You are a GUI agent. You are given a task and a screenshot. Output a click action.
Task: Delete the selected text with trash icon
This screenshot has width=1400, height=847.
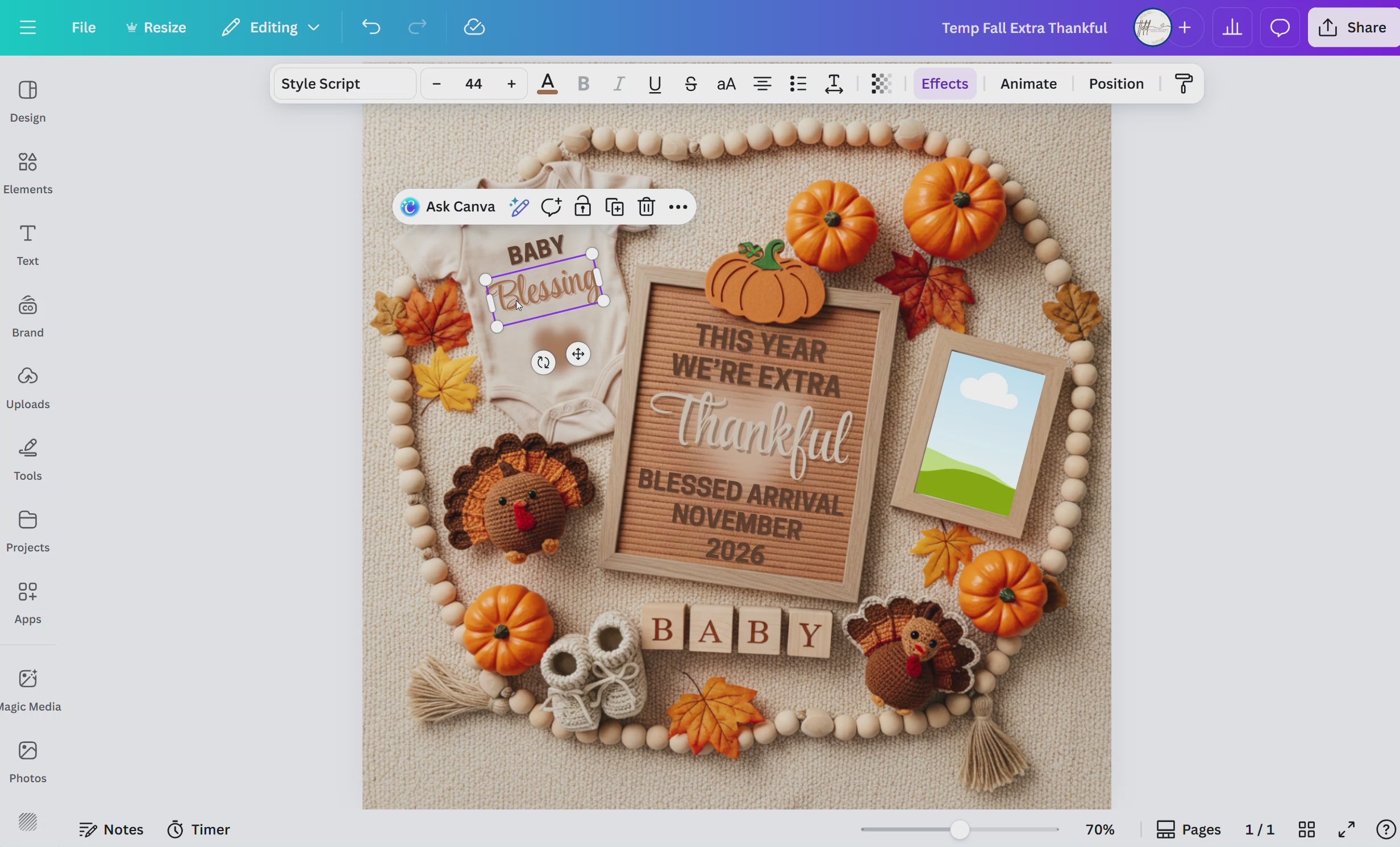coord(646,206)
